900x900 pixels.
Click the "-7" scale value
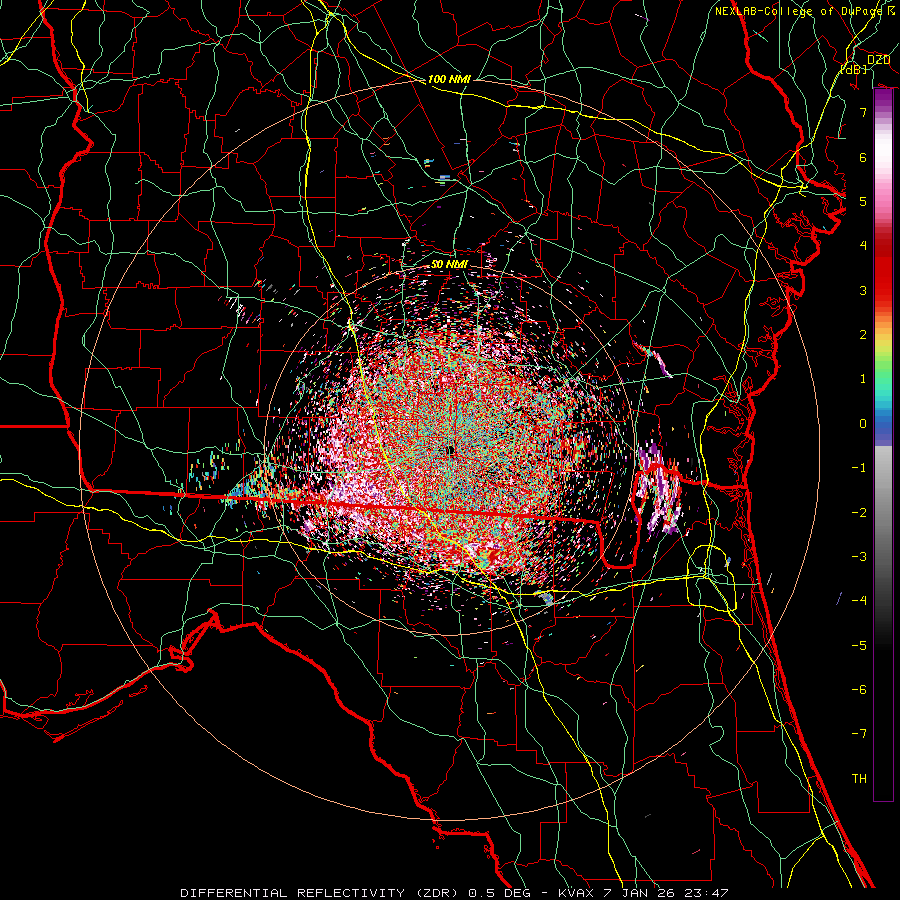pyautogui.click(x=859, y=734)
